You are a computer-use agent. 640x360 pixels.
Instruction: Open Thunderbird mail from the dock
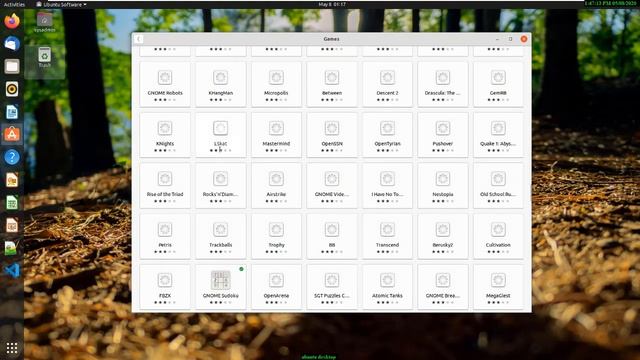pyautogui.click(x=12, y=43)
